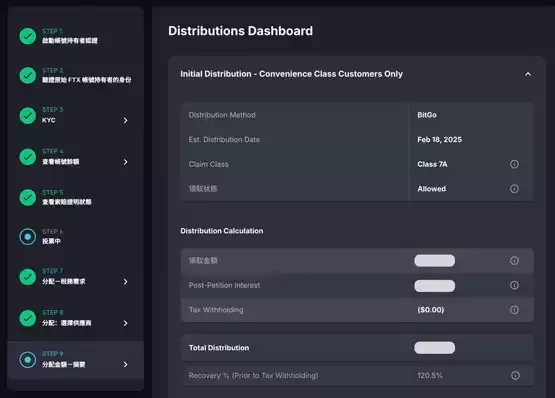Show Tax Withholding info tooltip icon
The height and width of the screenshot is (398, 555).
click(514, 310)
